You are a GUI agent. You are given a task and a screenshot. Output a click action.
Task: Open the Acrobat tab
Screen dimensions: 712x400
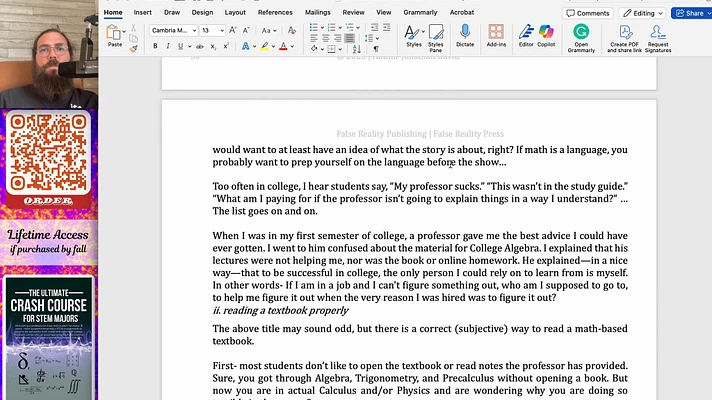pos(462,12)
